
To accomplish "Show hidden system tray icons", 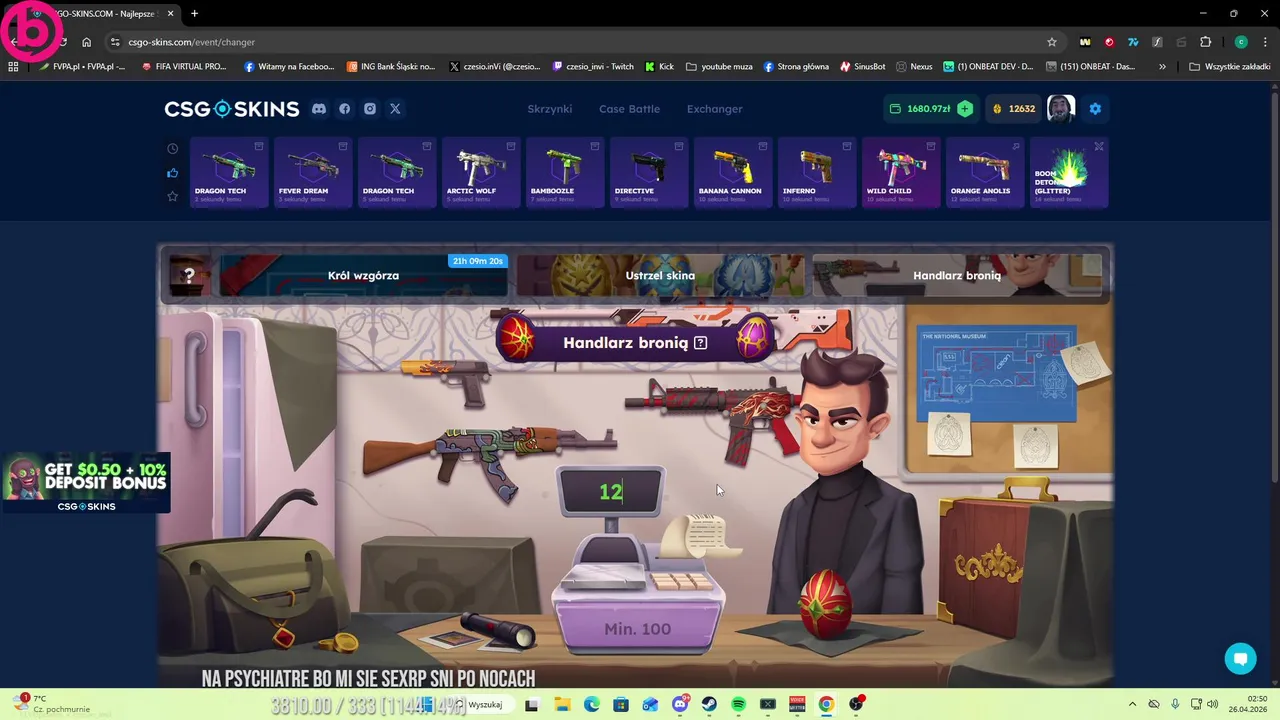I will tap(1132, 704).
